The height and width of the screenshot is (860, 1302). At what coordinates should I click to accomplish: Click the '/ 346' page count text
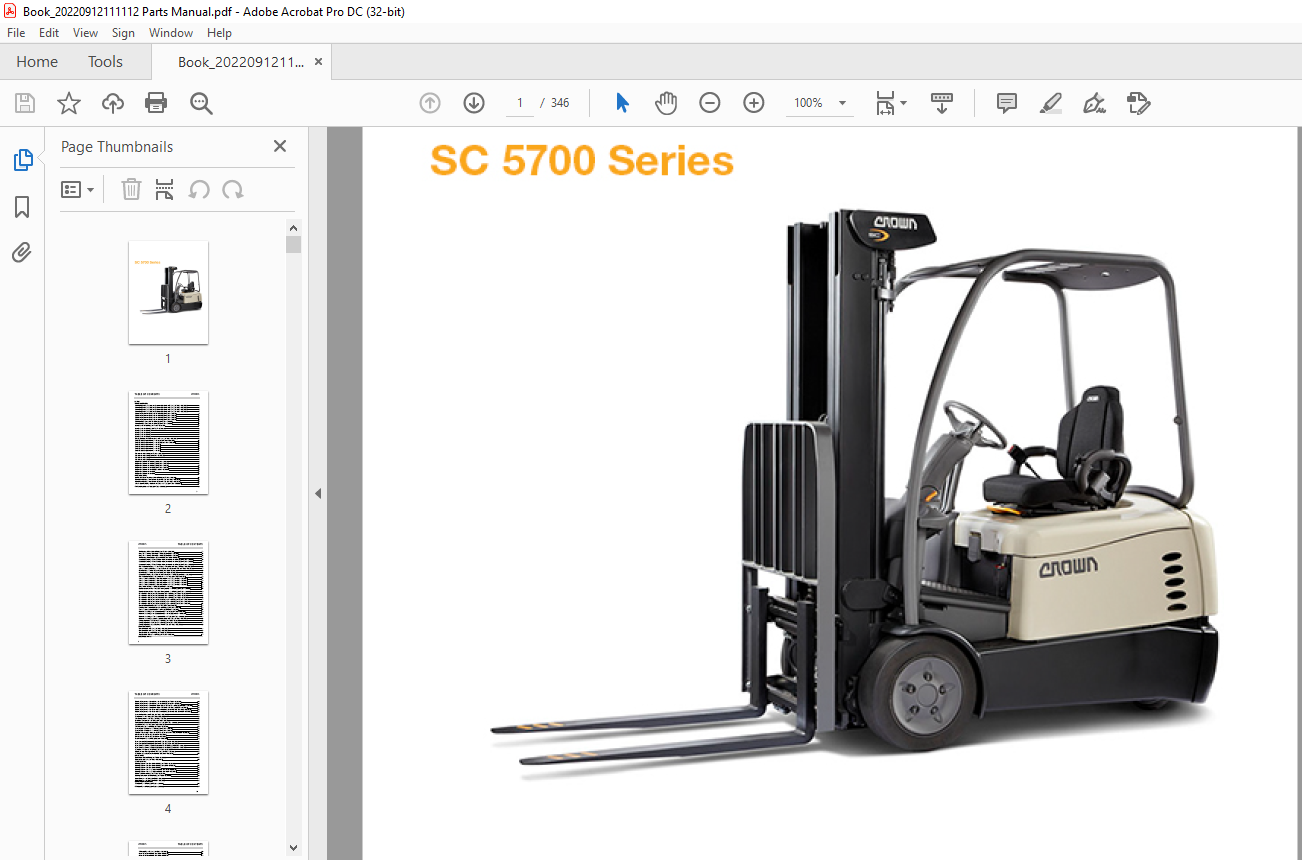pos(555,103)
